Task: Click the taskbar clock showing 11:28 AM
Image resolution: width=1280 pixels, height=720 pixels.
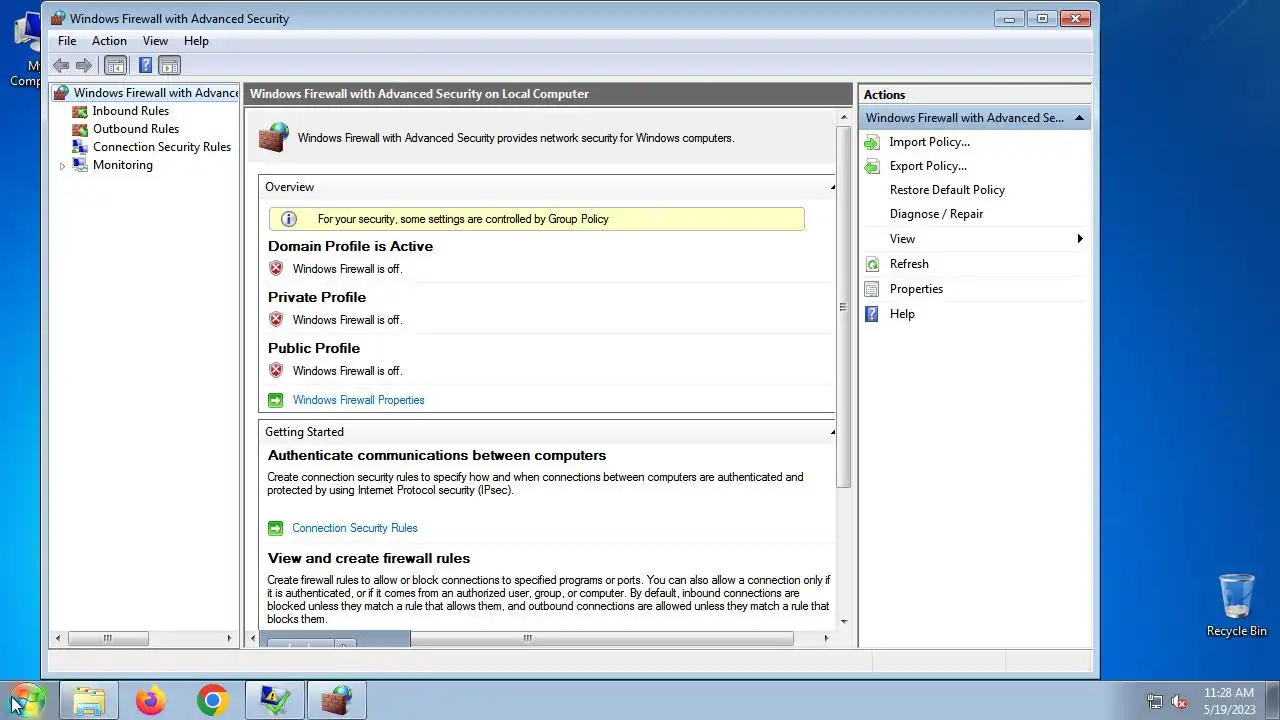Action: [1228, 701]
